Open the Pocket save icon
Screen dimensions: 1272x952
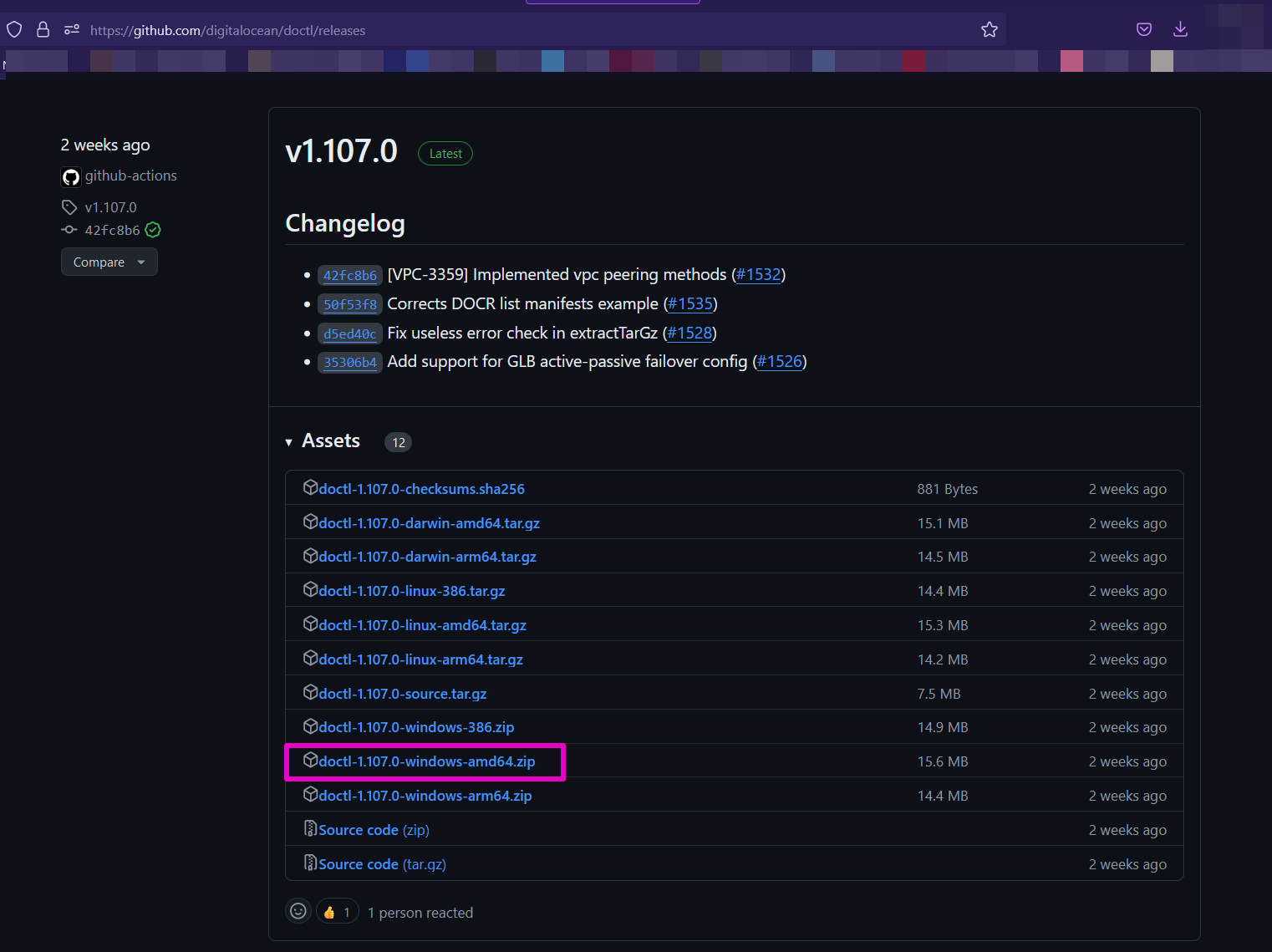pyautogui.click(x=1144, y=30)
